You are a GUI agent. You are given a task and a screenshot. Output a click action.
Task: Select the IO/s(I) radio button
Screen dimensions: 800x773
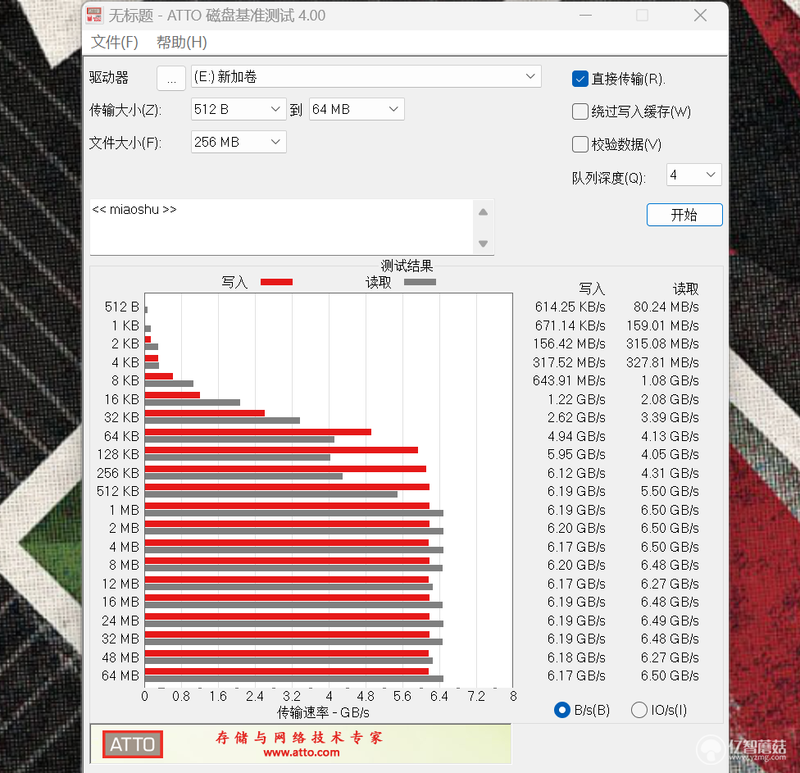click(x=639, y=710)
